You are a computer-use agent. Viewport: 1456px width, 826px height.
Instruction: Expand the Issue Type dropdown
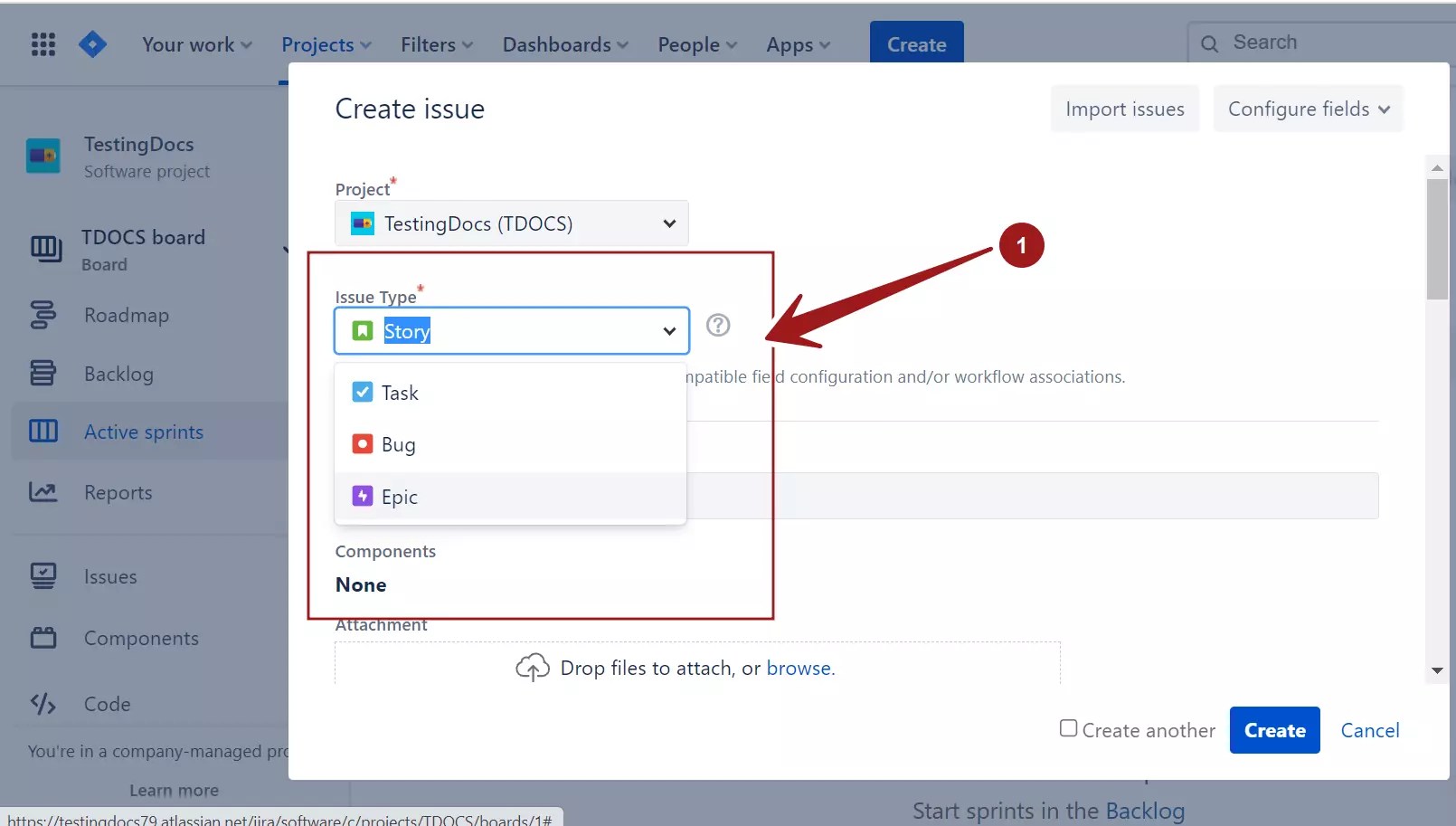point(669,330)
